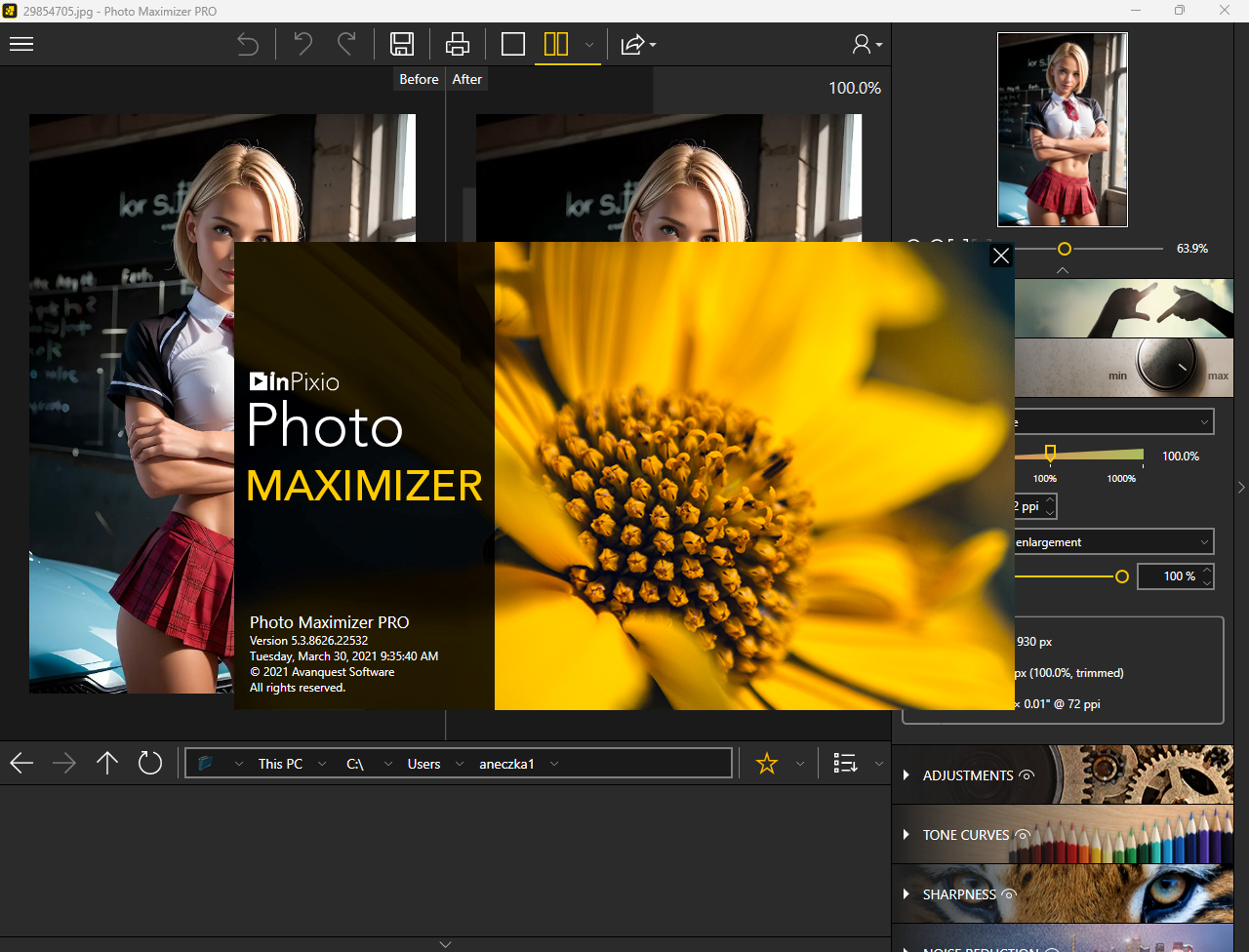Open dropdown arrow after Users

tap(459, 764)
